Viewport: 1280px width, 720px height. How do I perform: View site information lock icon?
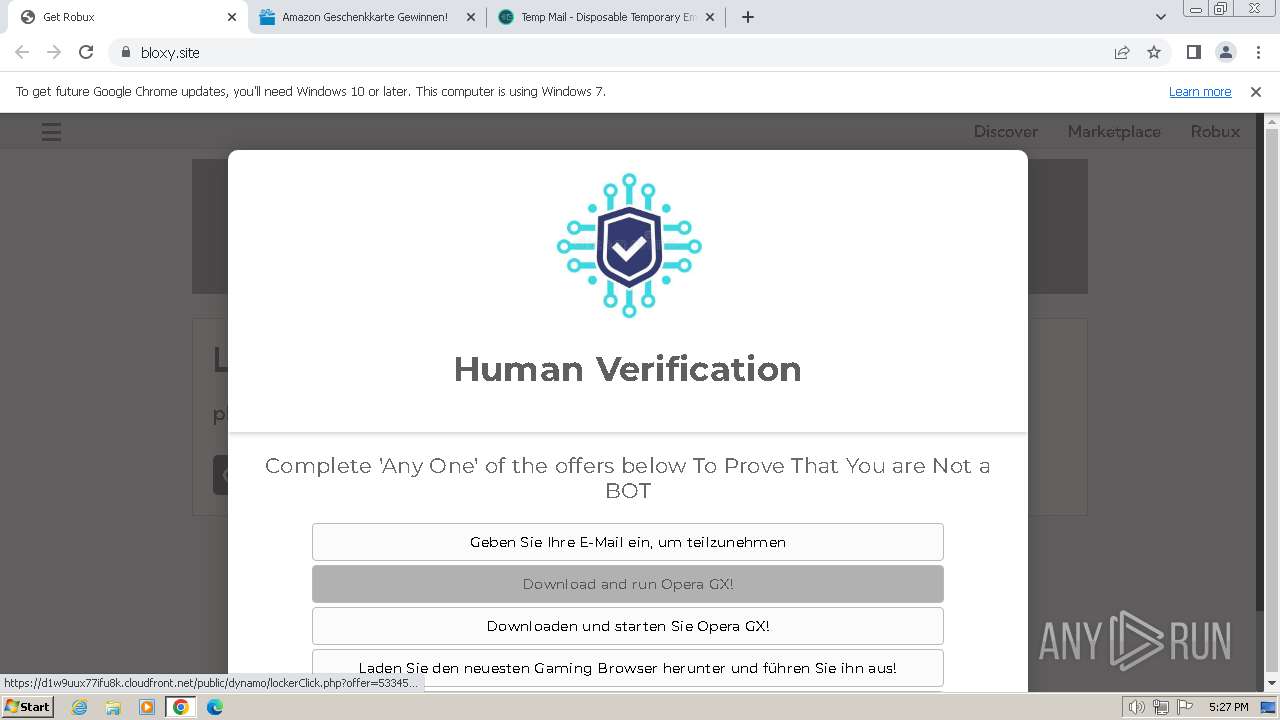(125, 52)
